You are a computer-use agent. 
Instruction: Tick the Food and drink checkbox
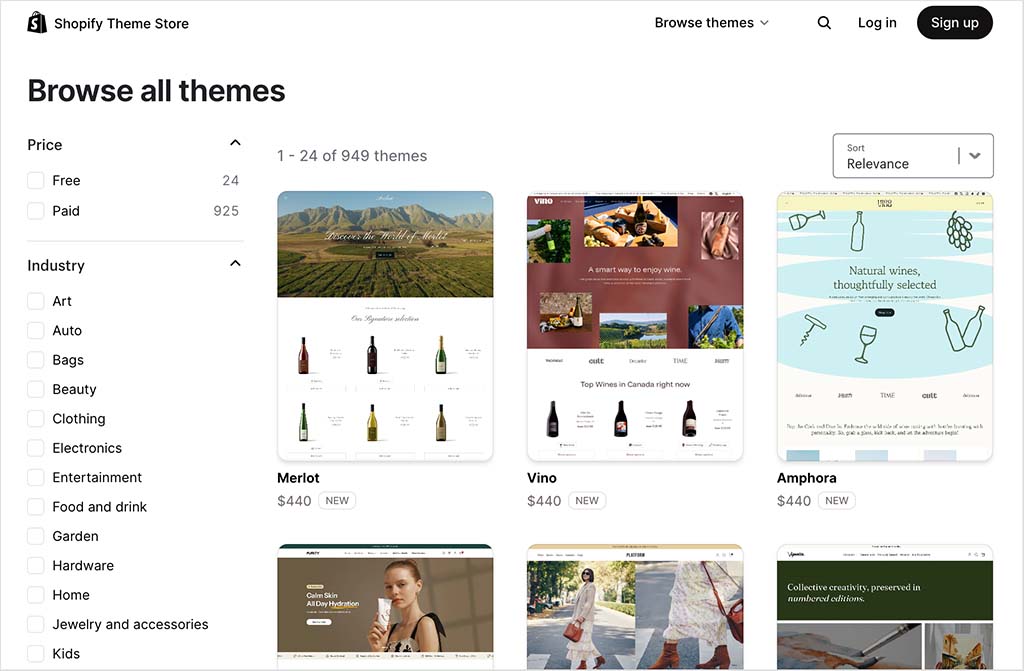tap(36, 507)
